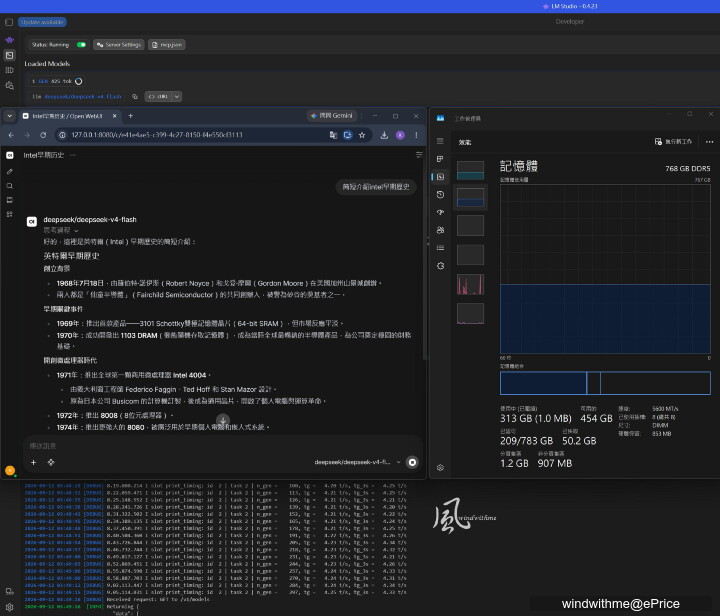Viewport: 720px width, 616px height.
Task: Click the deepseek-v4-flash model link in LM Studio
Action: pyautogui.click(x=83, y=96)
